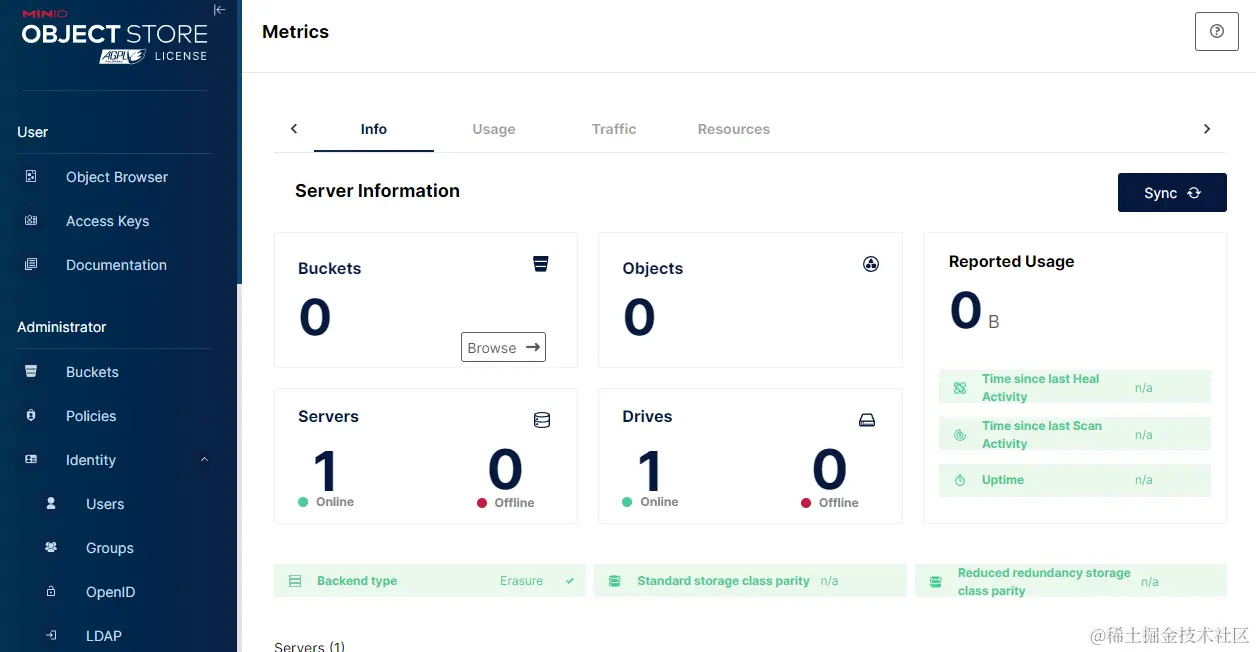Click the Servers (1) heading
Image resolution: width=1256 pixels, height=652 pixels.
pyautogui.click(x=309, y=646)
